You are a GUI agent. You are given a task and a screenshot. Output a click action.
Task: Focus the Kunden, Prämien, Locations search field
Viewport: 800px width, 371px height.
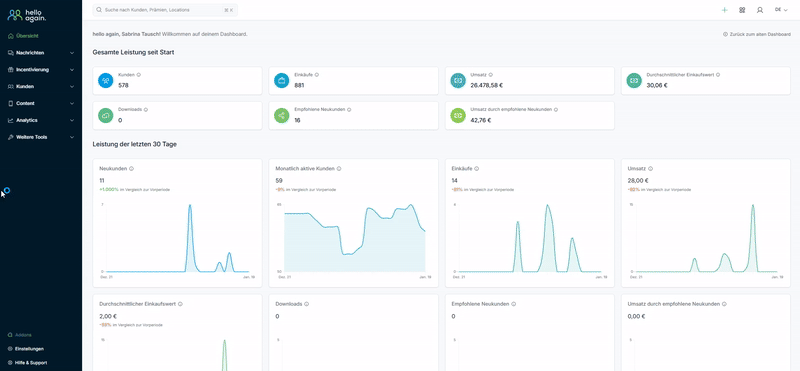[165, 10]
